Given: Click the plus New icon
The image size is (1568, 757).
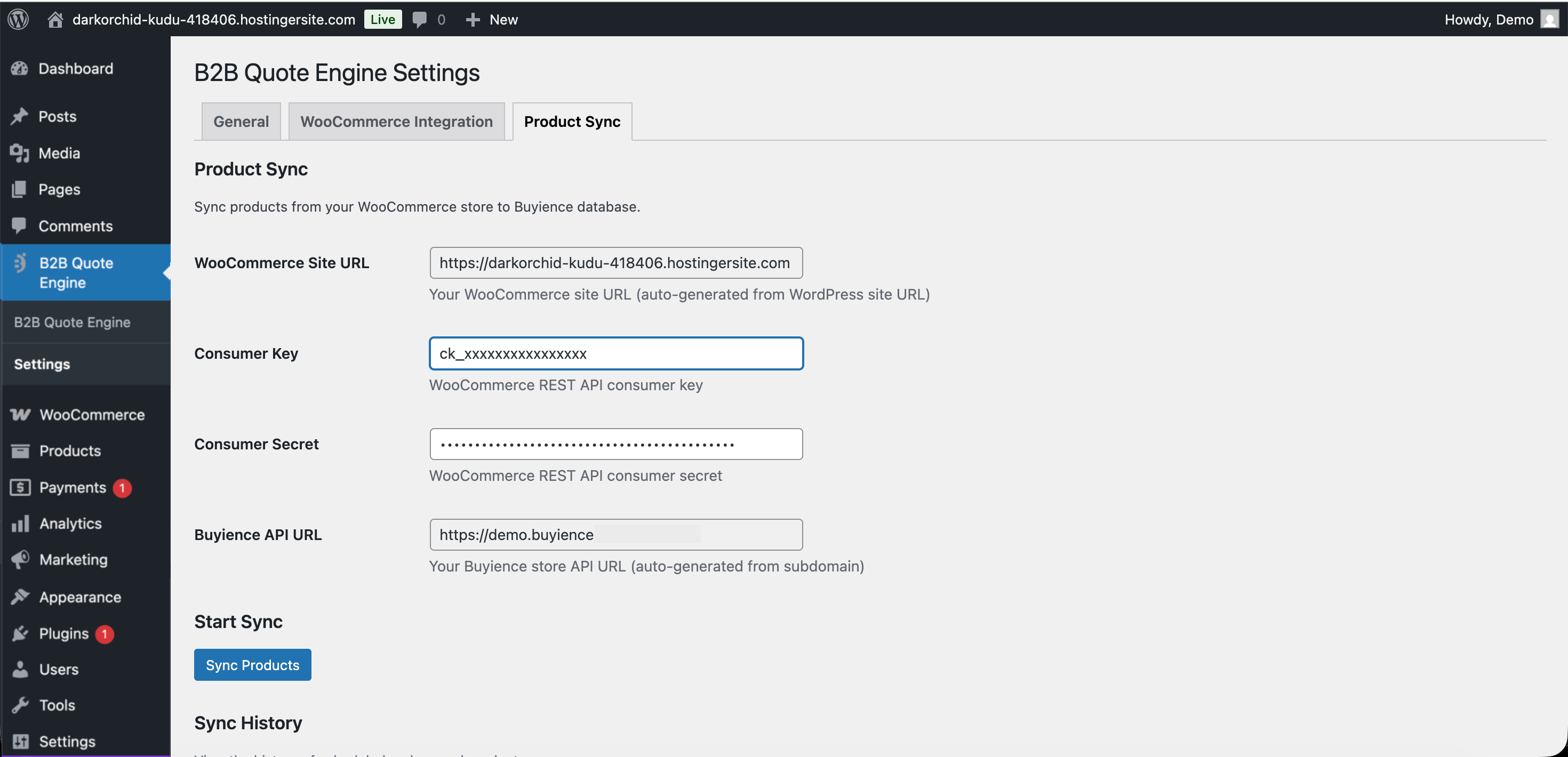Looking at the screenshot, I should (473, 20).
